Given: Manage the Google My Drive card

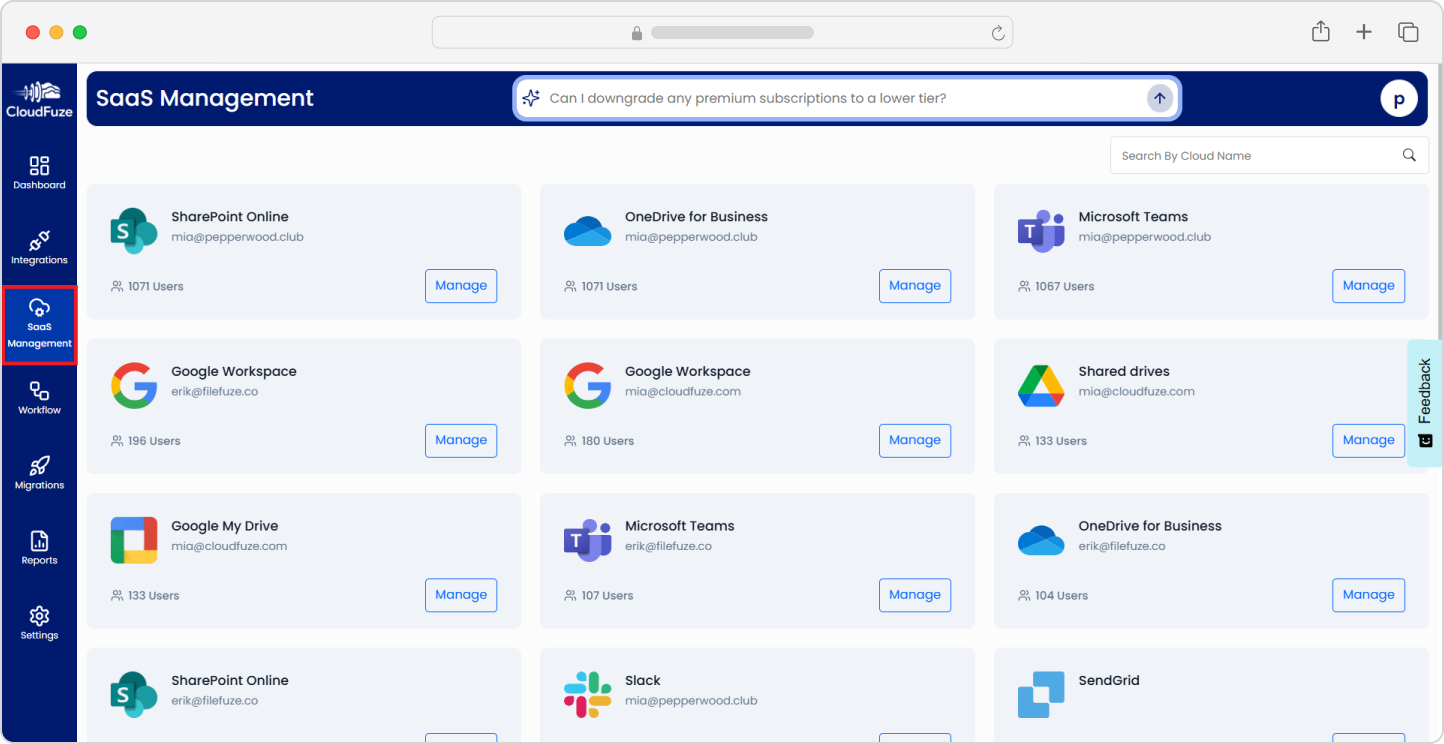Looking at the screenshot, I should 461,595.
